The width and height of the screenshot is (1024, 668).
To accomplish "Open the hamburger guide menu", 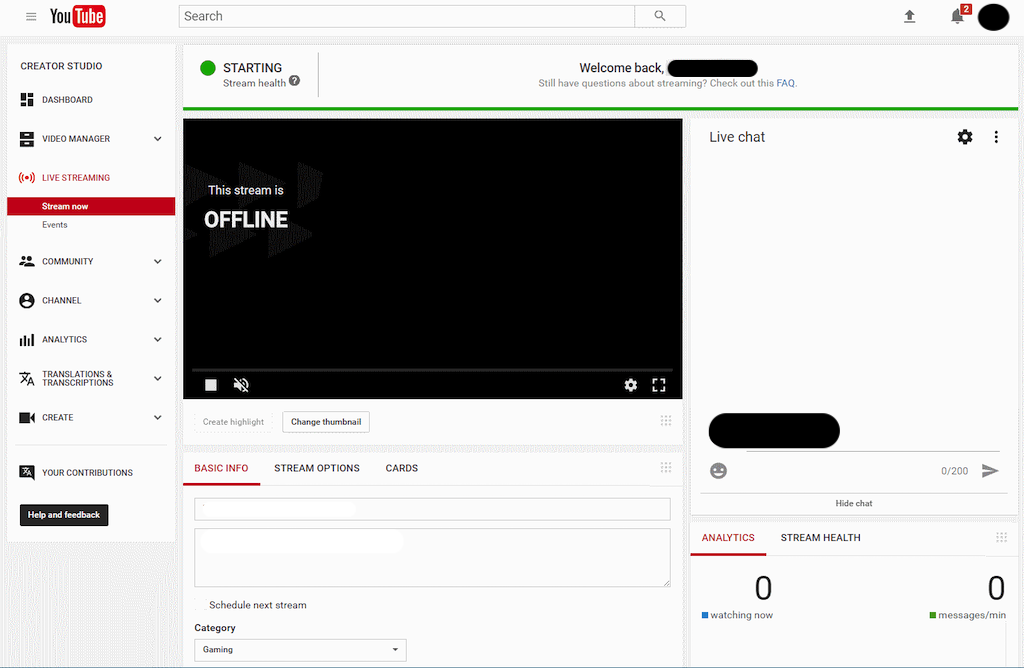I will tap(31, 16).
